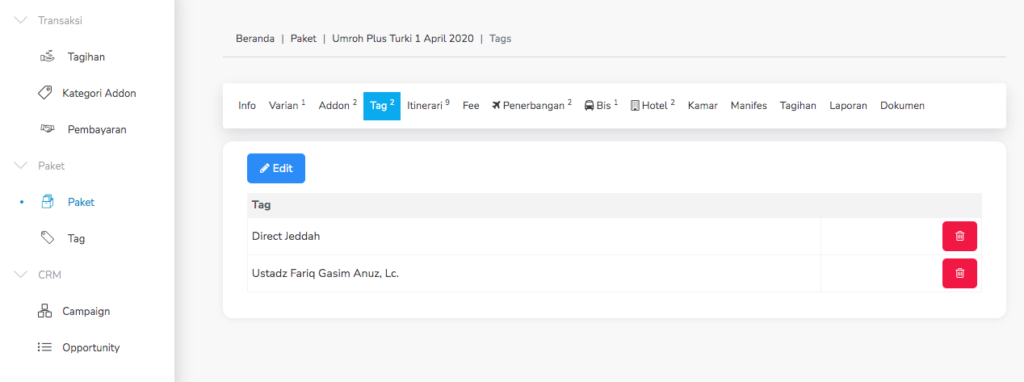
Task: Click the Pembayaran handshake icon
Action: [47, 129]
